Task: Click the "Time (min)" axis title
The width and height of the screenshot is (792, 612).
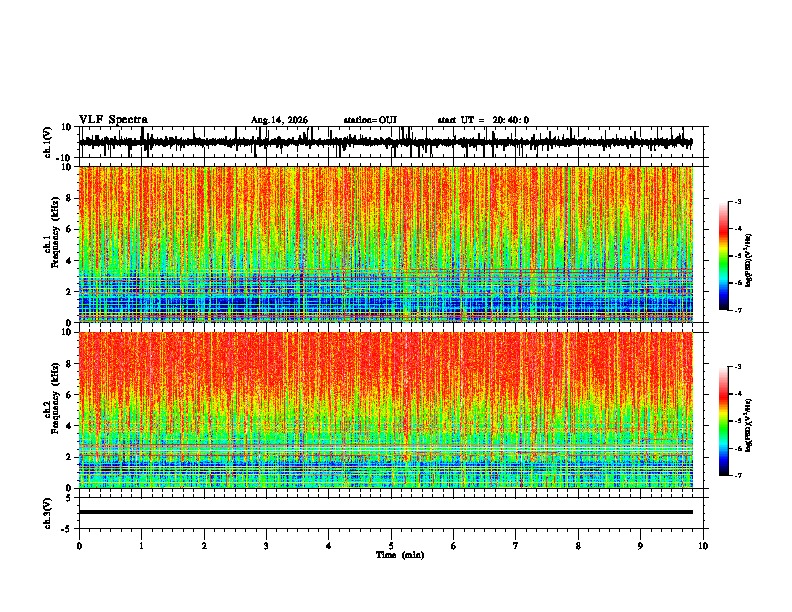Action: [400, 555]
